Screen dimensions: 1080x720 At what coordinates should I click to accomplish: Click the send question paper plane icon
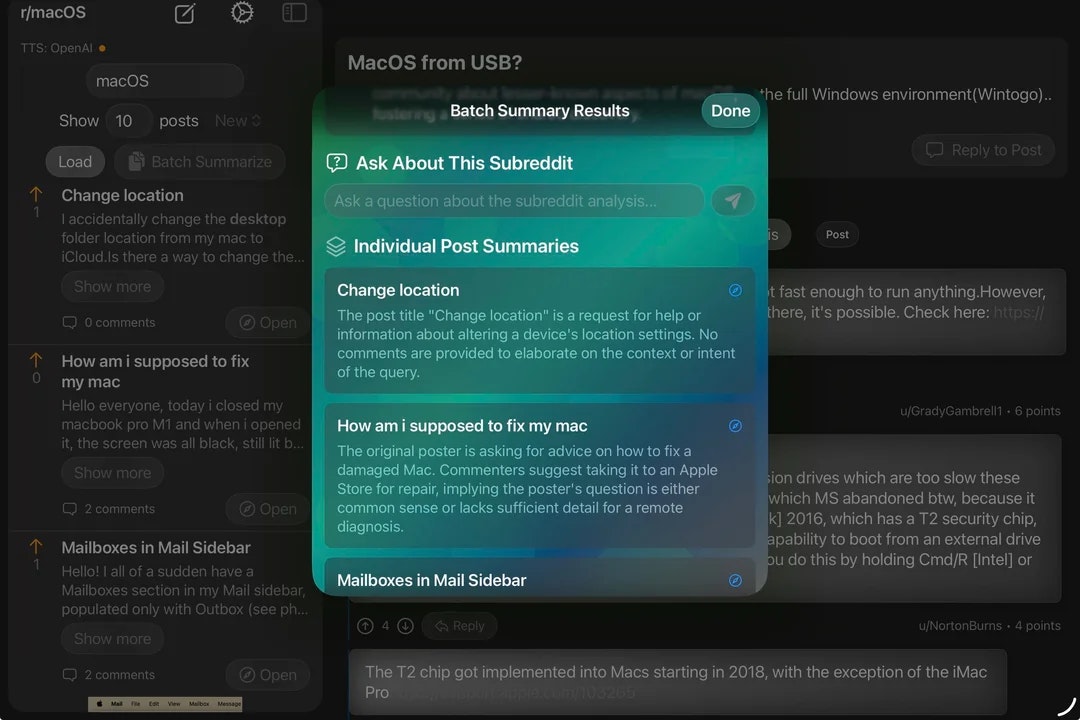coord(733,200)
